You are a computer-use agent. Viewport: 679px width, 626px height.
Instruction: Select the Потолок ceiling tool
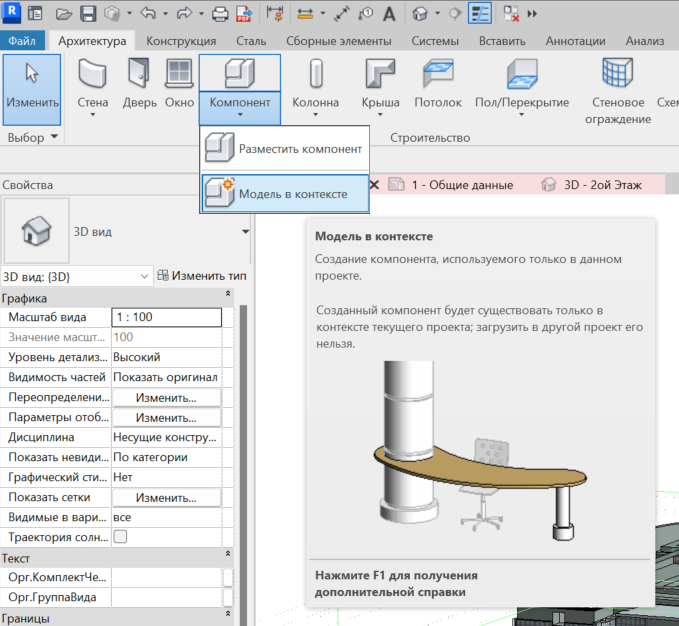pyautogui.click(x=438, y=84)
